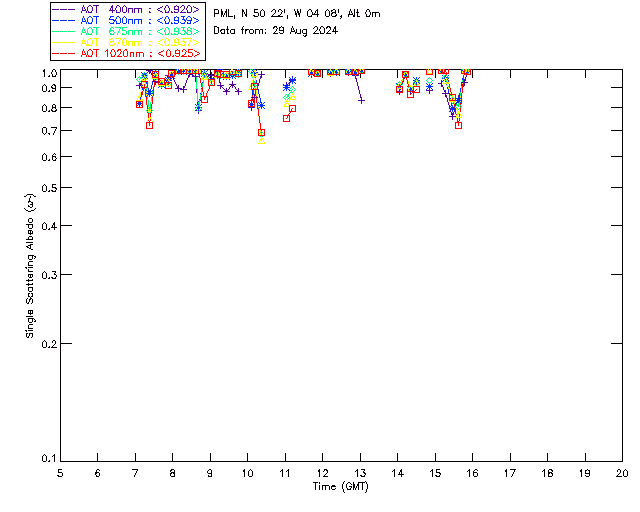Screen dimensions: 640x512
Task: Click the lowest red square marker near 15:40
Action: click(x=458, y=124)
